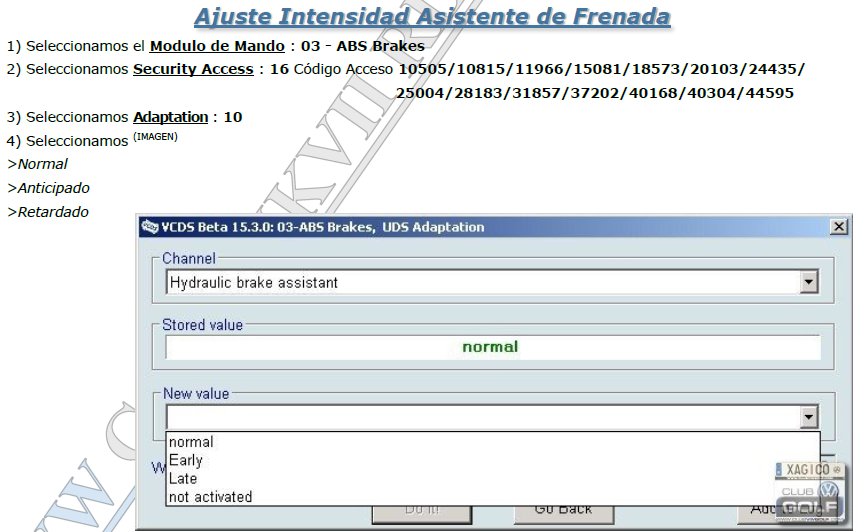Click the Adaptation underlined text

[x=170, y=117]
